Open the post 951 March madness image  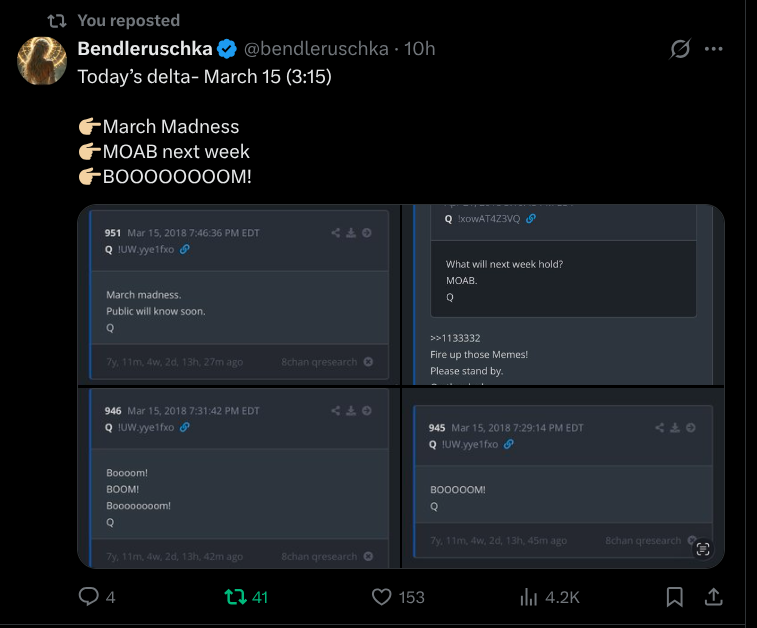point(238,294)
